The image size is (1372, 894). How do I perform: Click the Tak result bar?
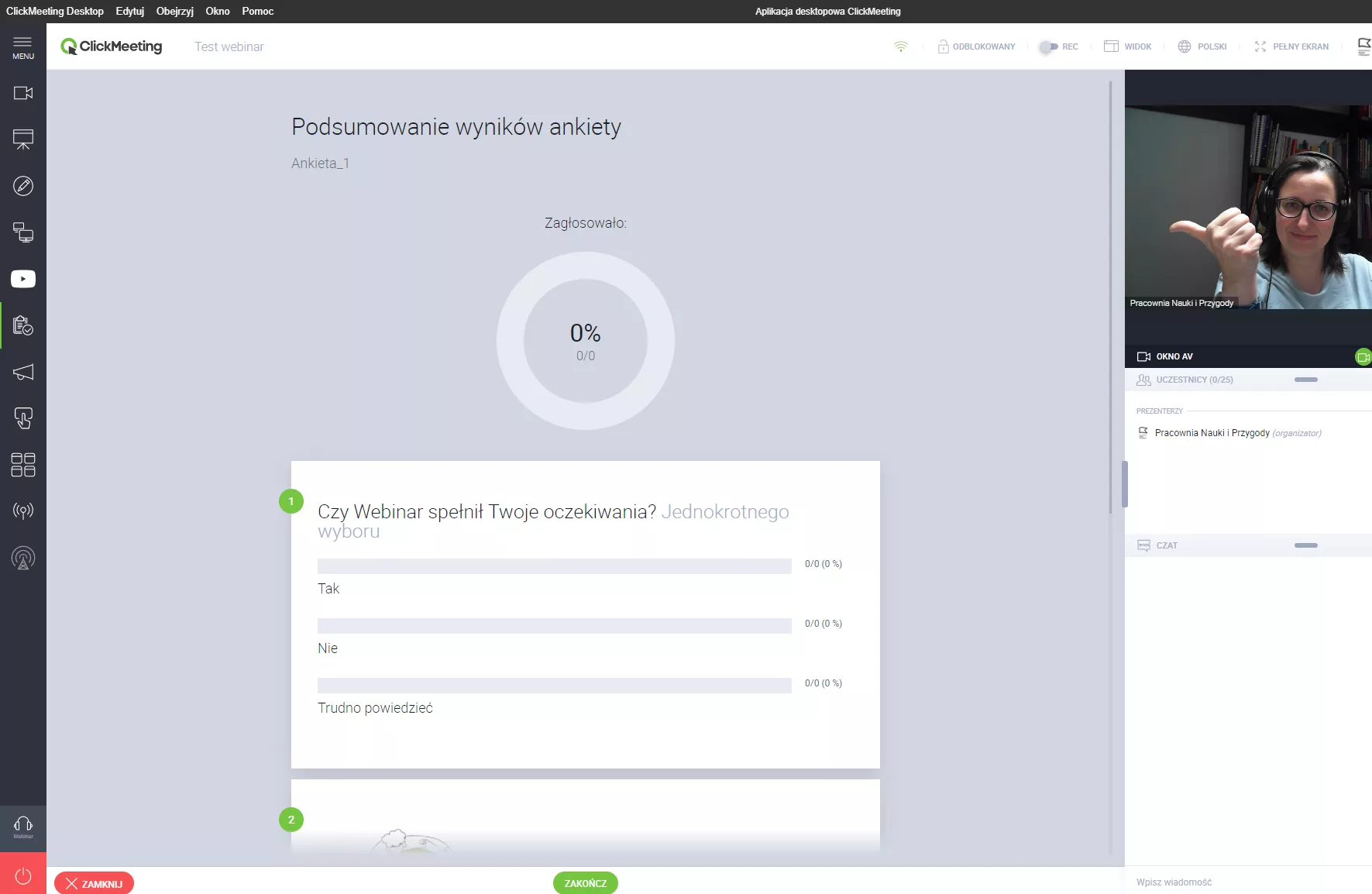coord(554,566)
